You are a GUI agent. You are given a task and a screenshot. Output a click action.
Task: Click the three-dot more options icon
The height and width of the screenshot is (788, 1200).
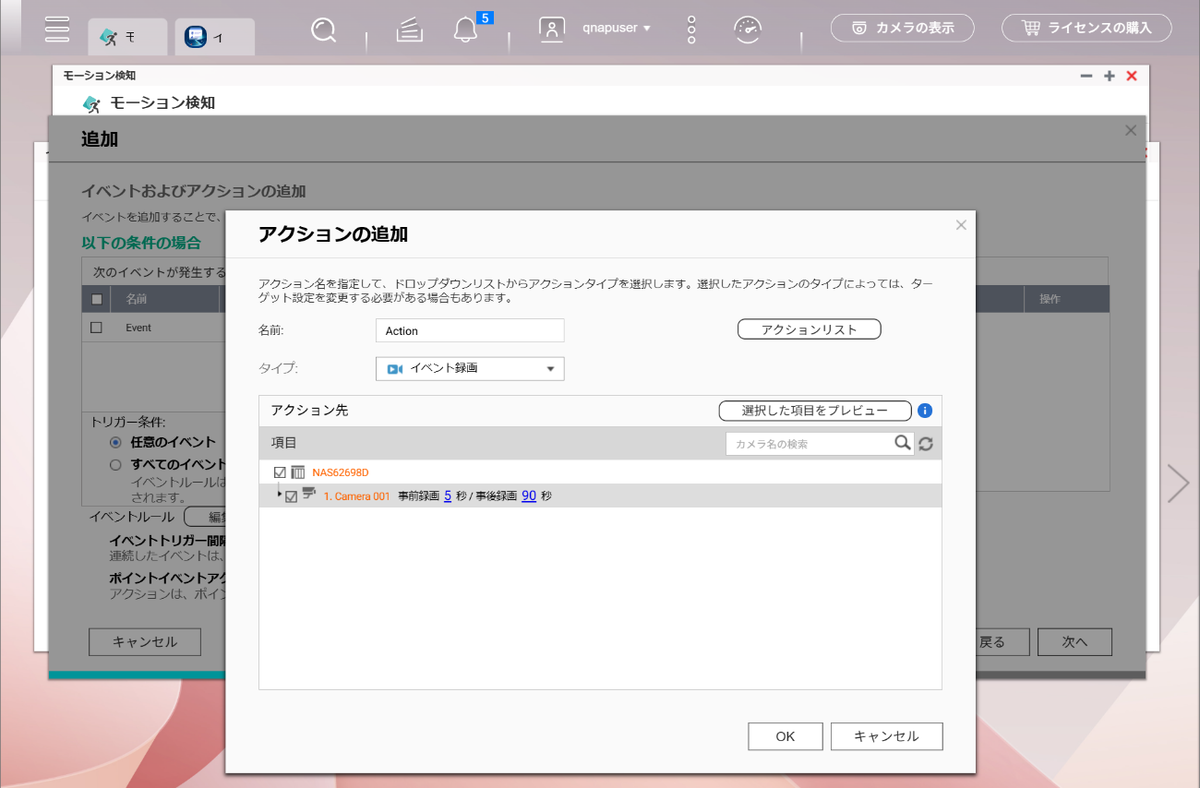(691, 30)
